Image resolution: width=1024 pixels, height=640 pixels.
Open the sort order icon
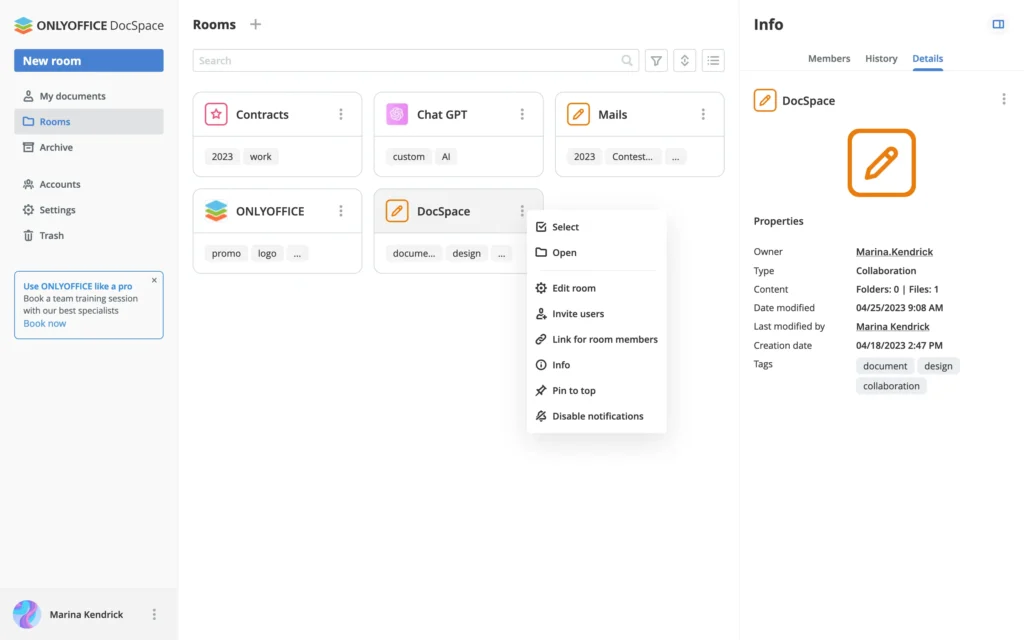[x=684, y=61]
